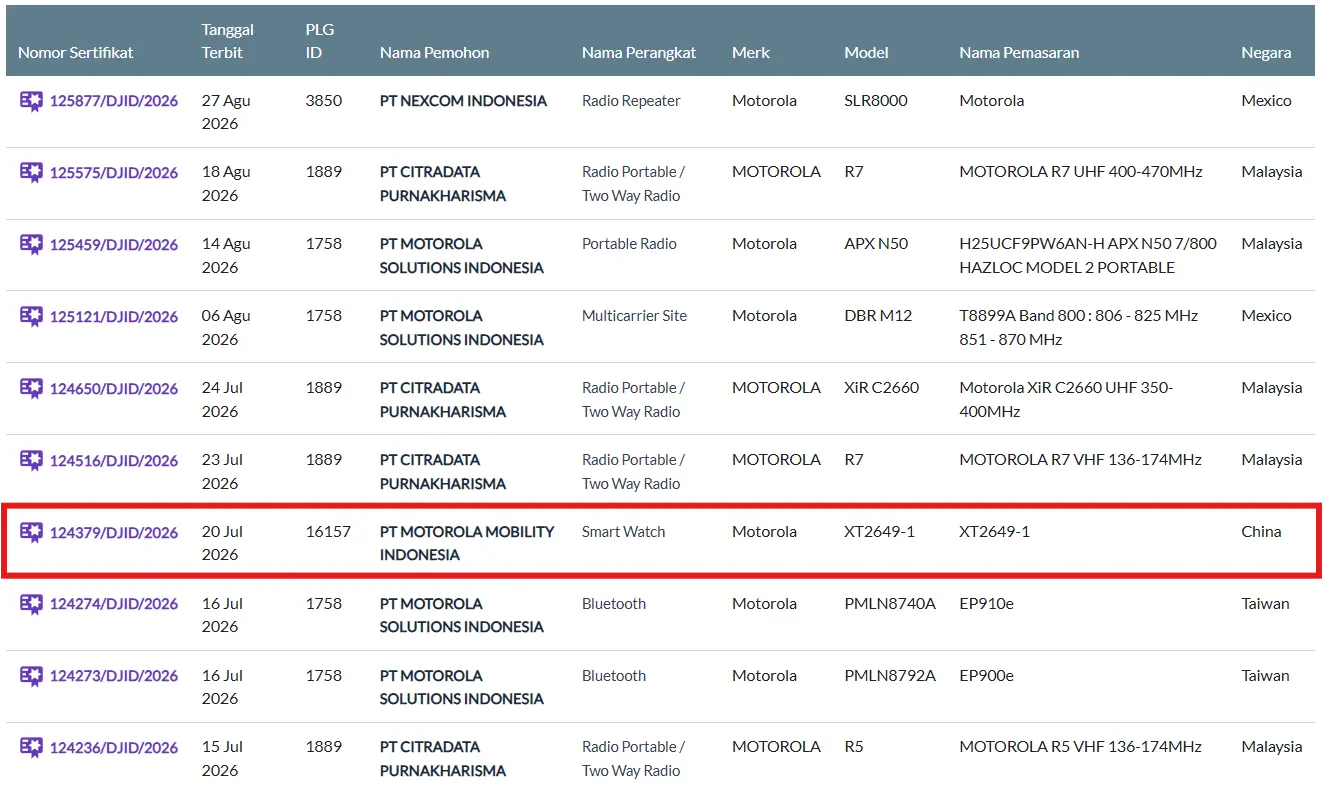
Task: Click certificate icon beside 124273/DJID/2026
Action: coord(31,676)
